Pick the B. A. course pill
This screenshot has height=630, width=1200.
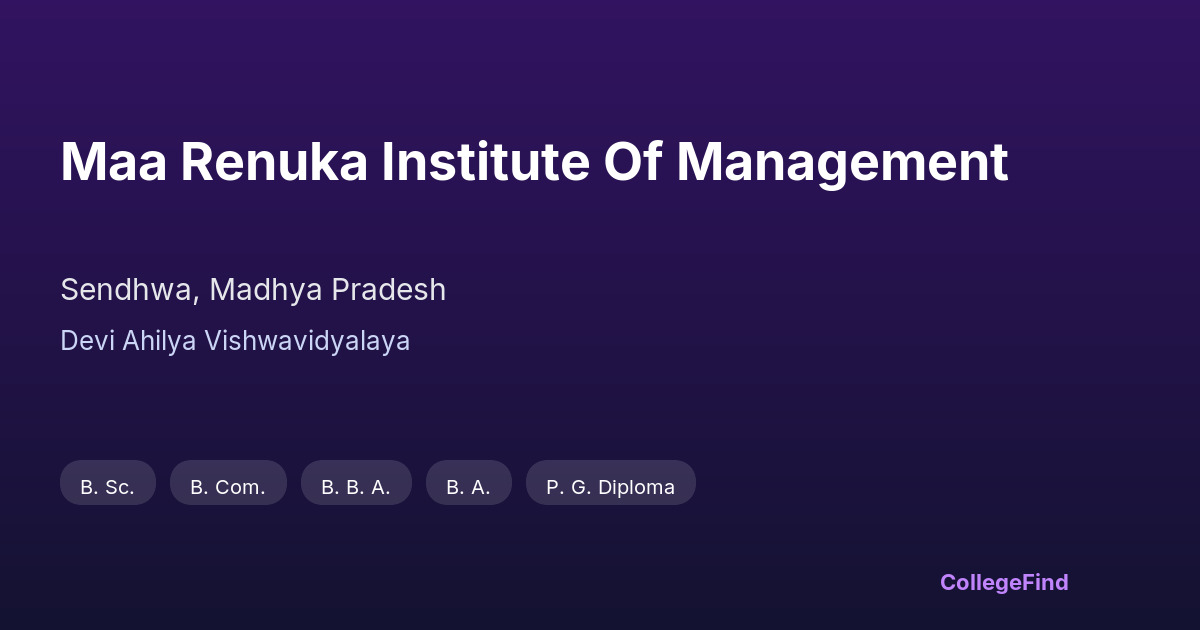tap(468, 485)
